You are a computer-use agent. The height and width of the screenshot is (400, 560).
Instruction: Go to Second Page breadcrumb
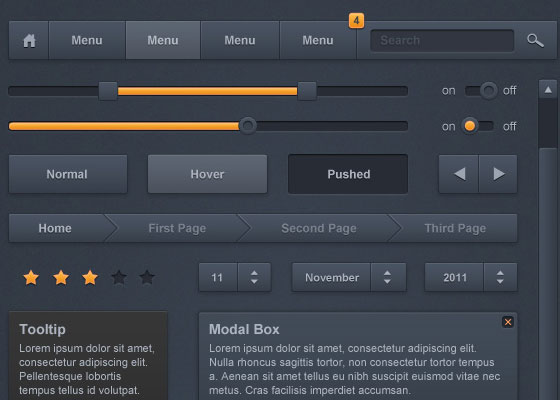point(319,228)
